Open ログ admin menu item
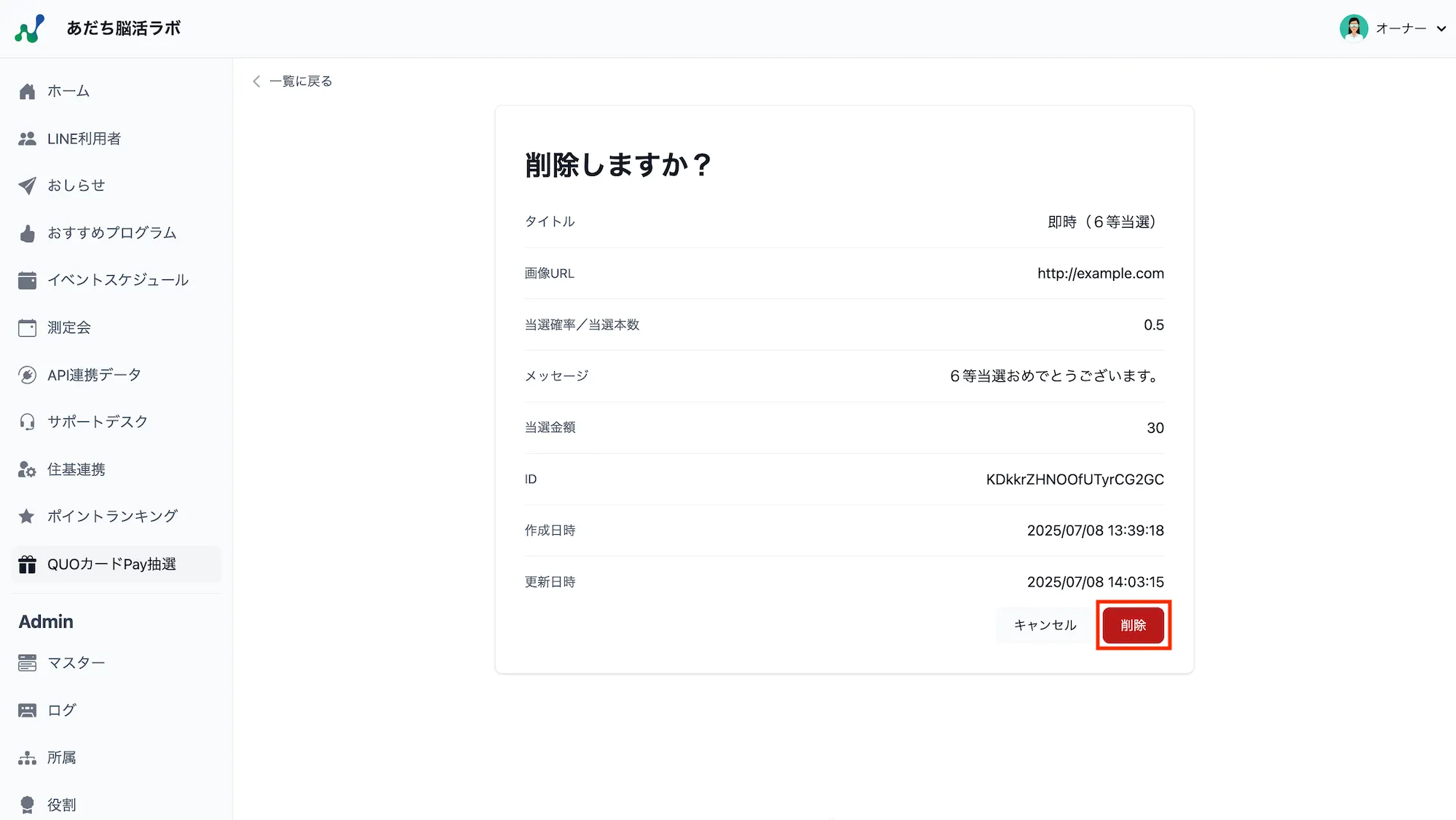1456x820 pixels. coord(62,710)
